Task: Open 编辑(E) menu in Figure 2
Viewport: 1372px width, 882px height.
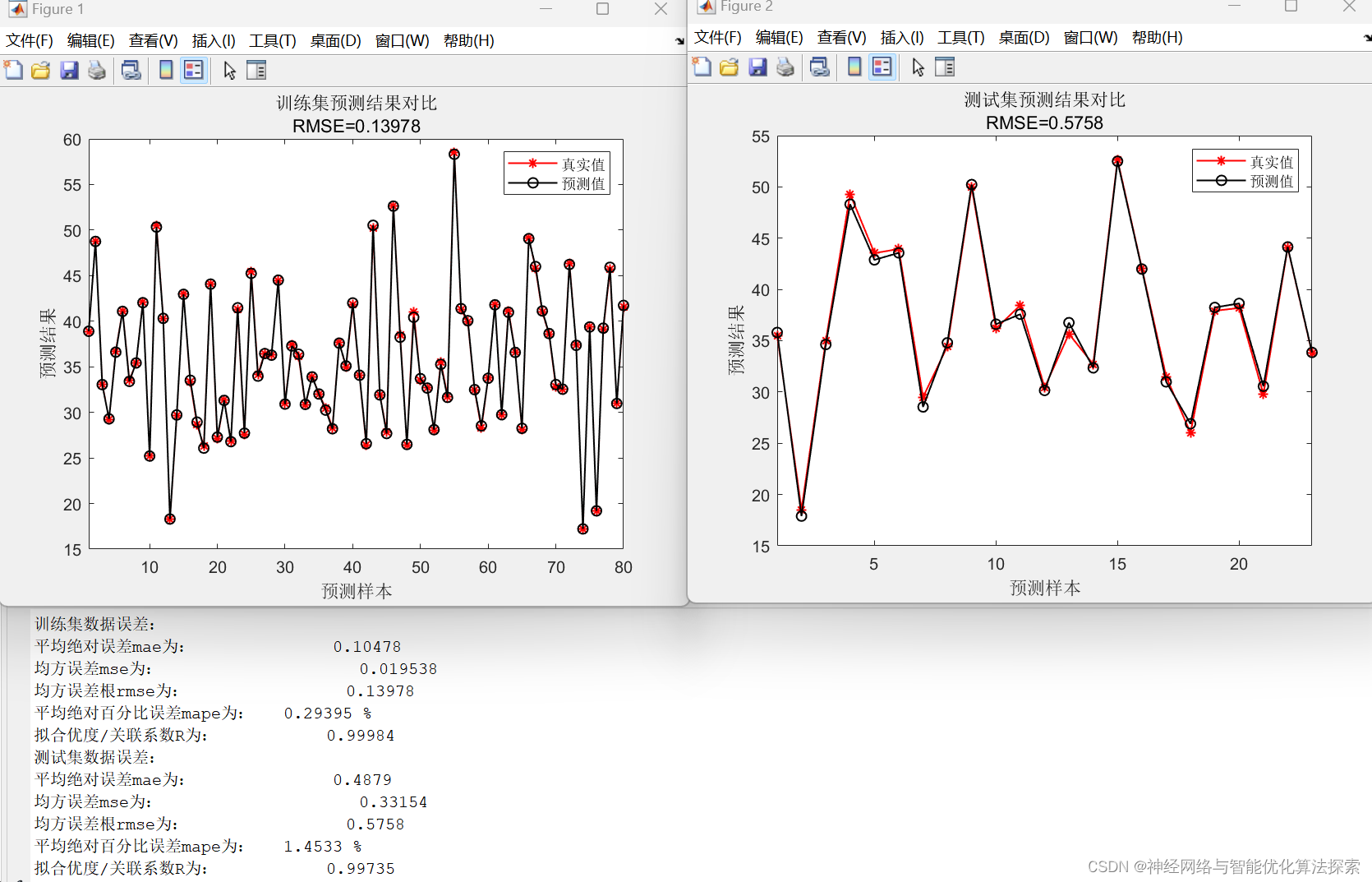Action: [779, 38]
